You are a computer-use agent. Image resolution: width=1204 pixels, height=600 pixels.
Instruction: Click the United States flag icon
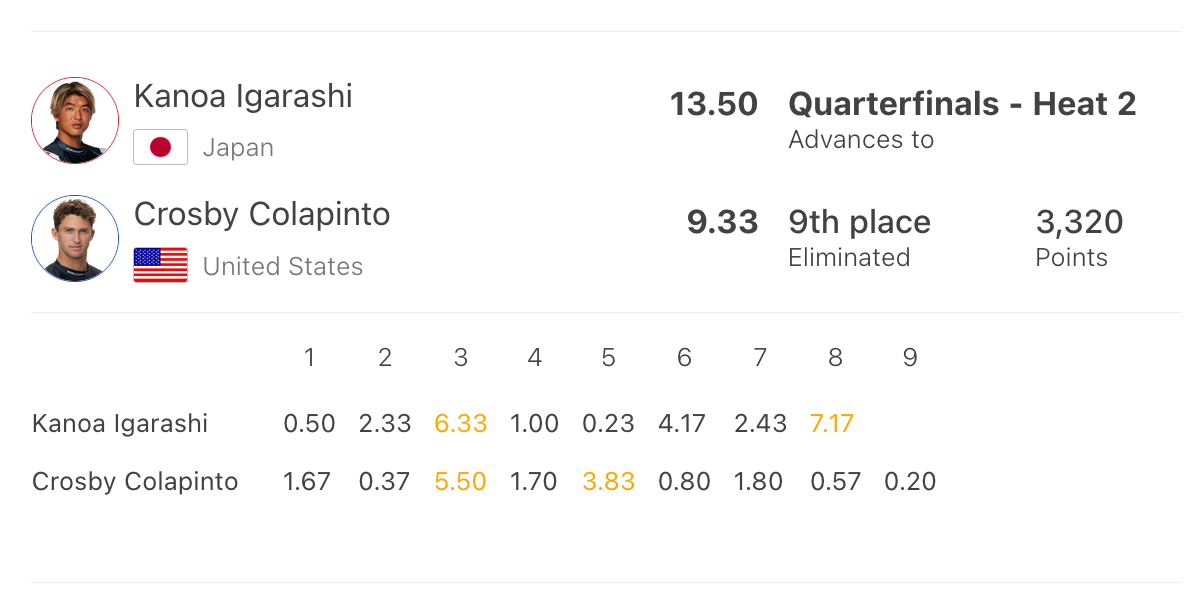160,266
